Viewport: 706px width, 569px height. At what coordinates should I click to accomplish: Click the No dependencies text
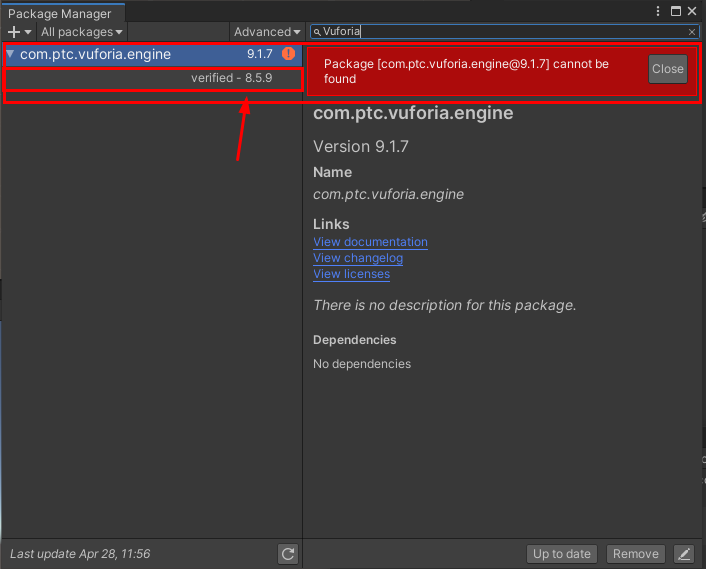point(362,364)
